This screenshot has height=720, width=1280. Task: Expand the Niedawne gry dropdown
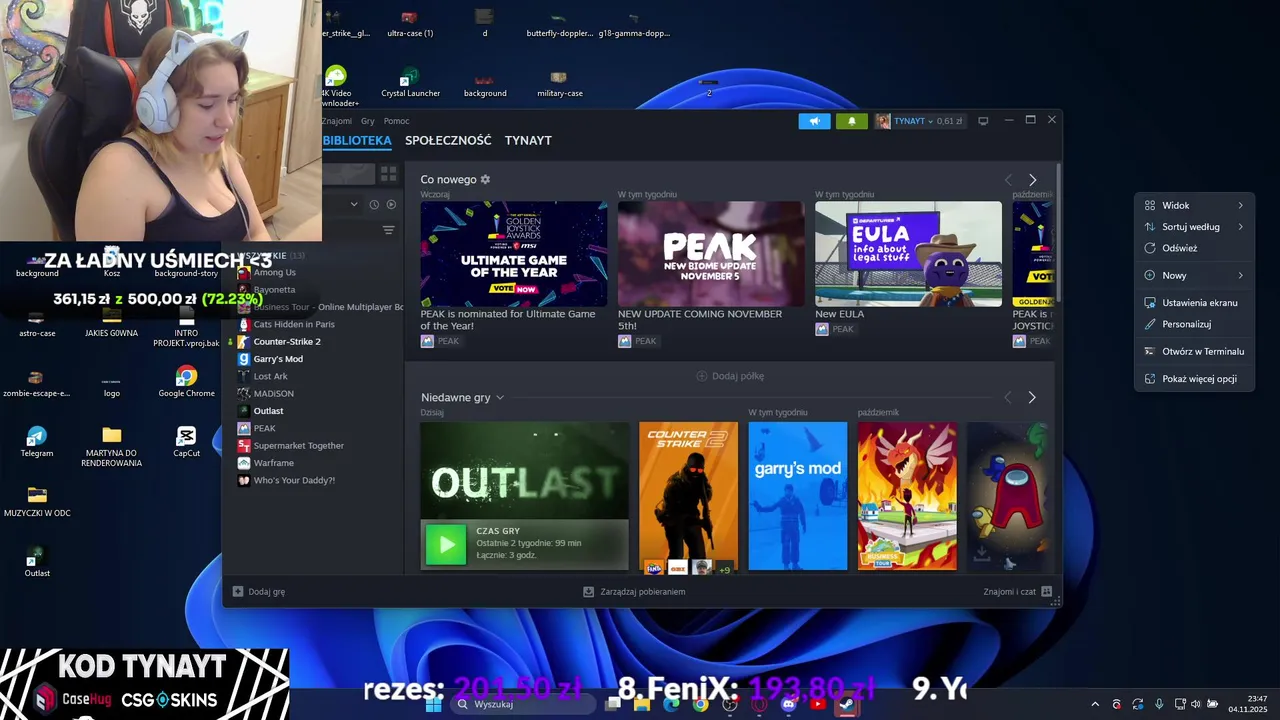(x=500, y=397)
